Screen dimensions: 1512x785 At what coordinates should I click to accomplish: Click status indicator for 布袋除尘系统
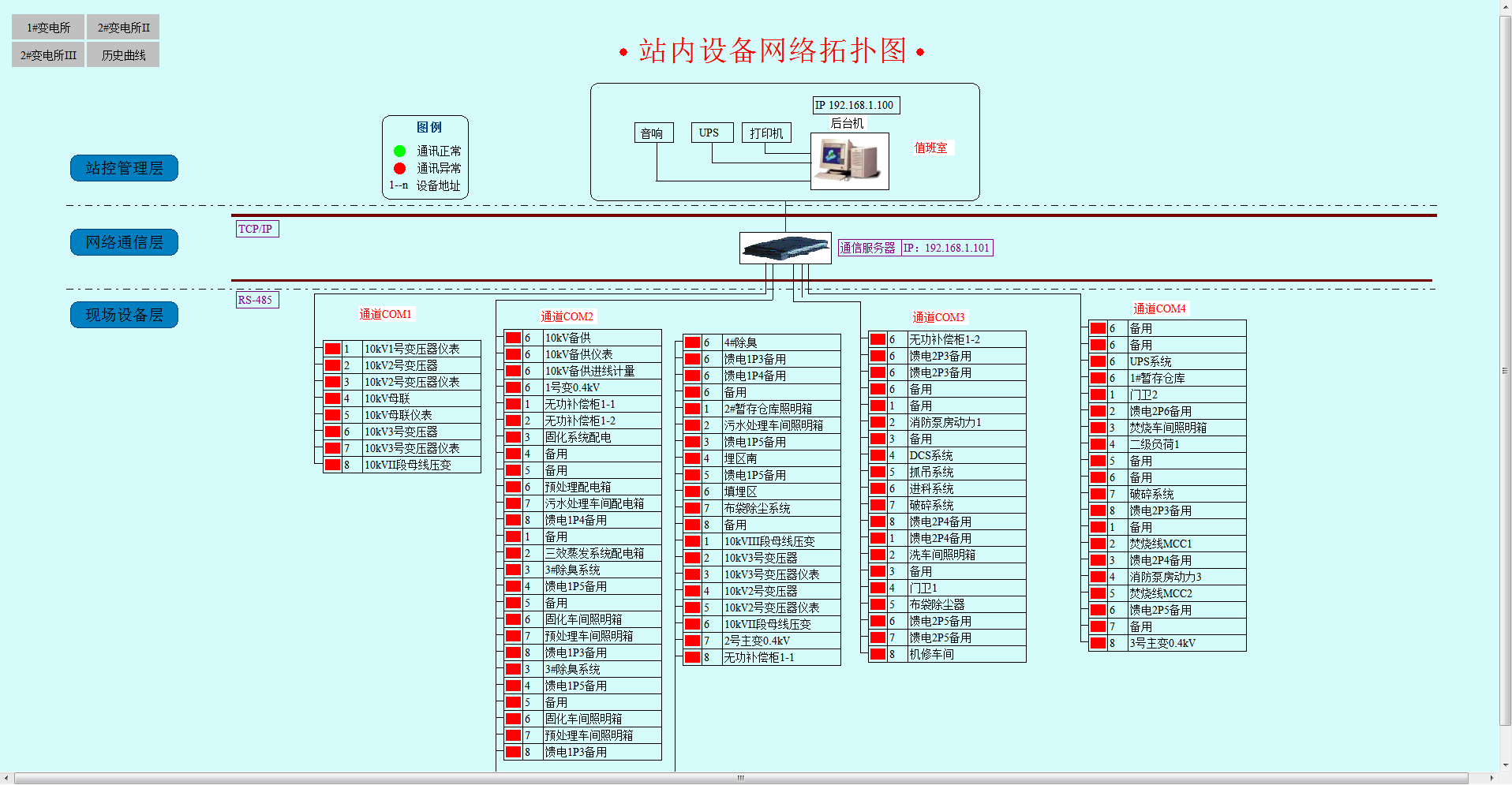(691, 507)
